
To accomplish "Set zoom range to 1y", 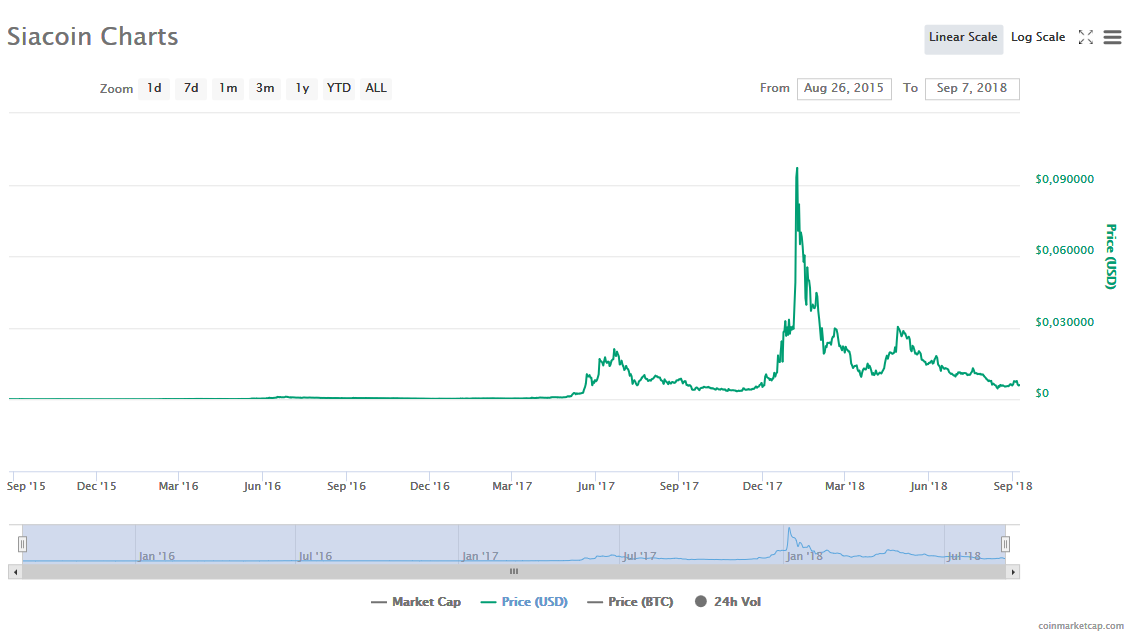I will coord(302,88).
